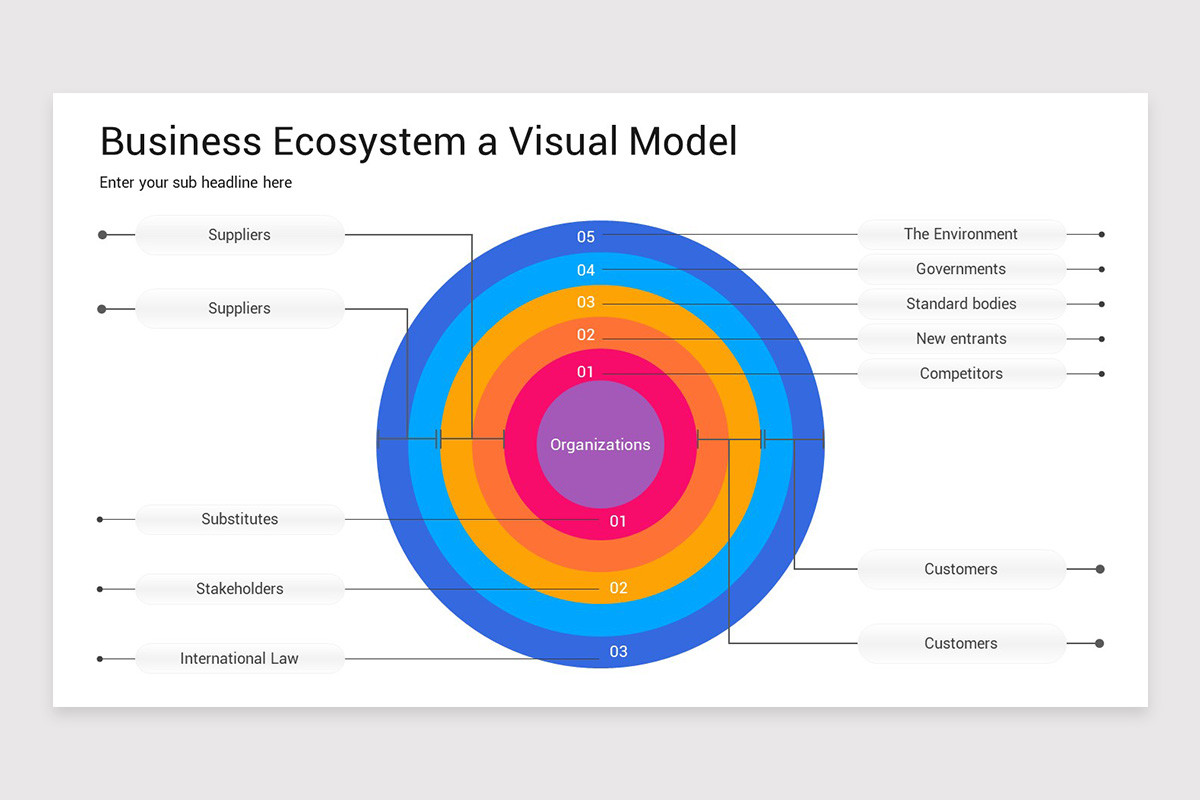The image size is (1200, 800).
Task: Select the pink ring labeled 01
Action: point(585,372)
